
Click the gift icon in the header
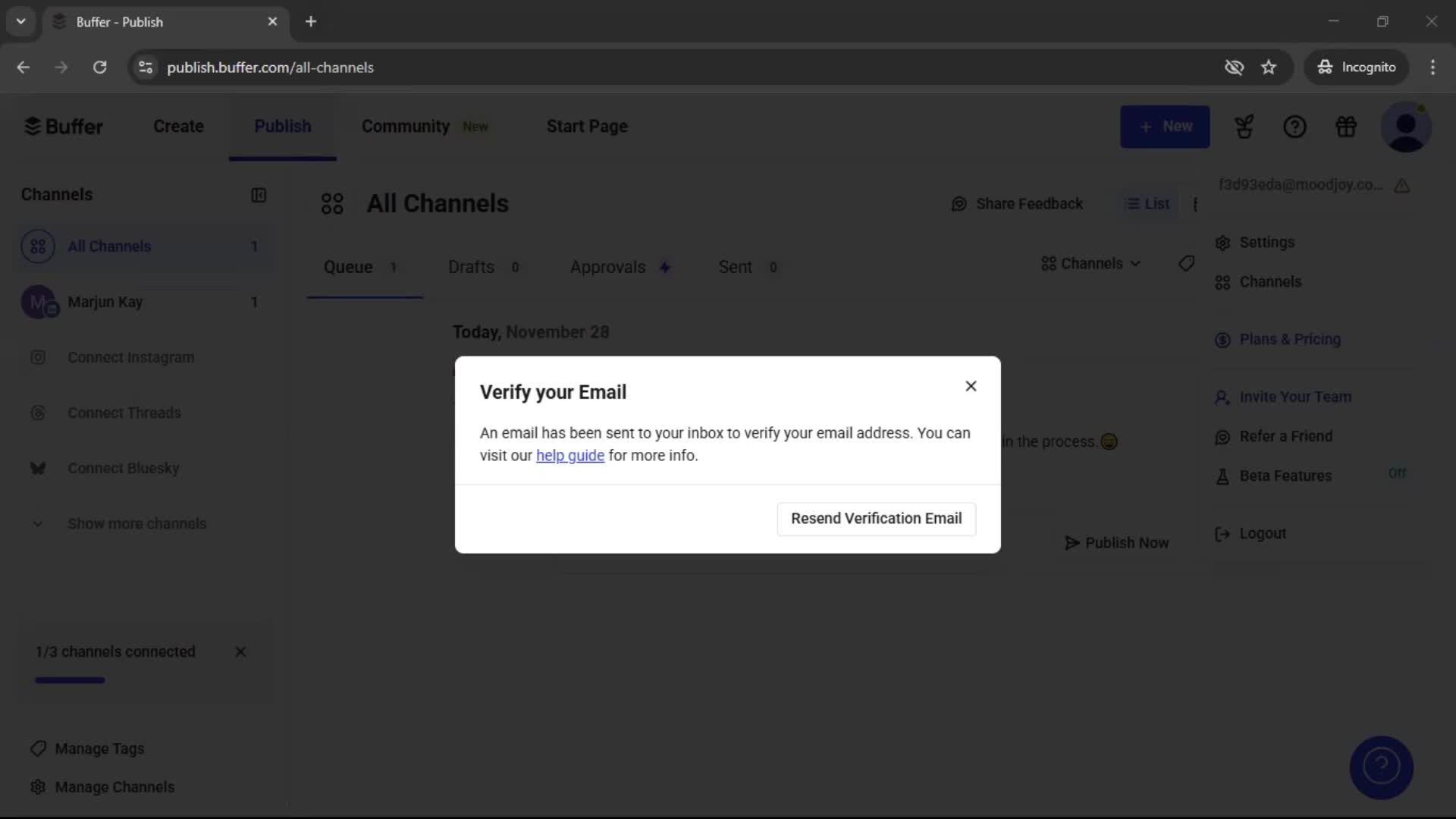(1346, 127)
